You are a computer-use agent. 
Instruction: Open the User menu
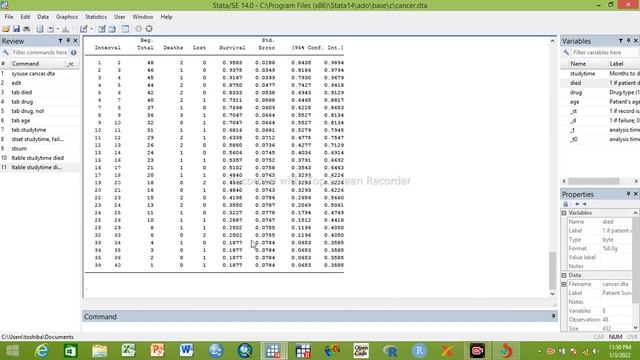[120, 17]
